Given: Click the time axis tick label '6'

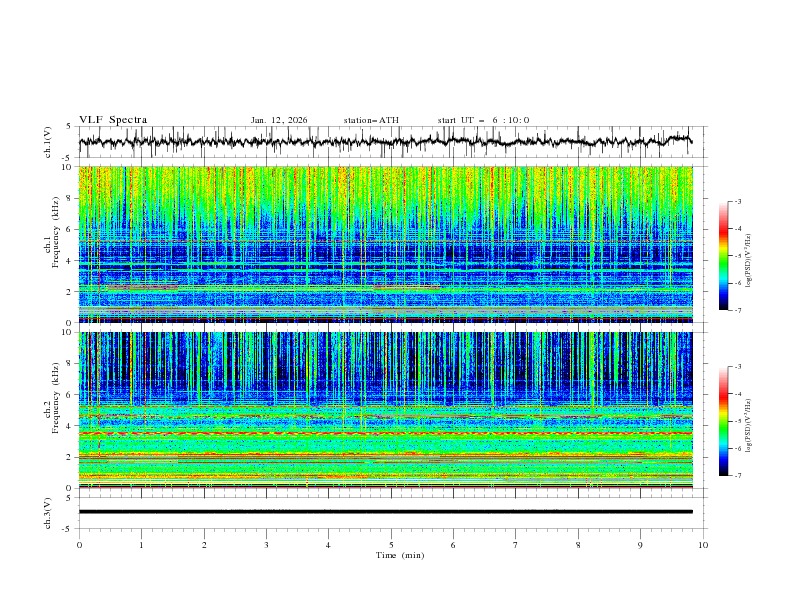Looking at the screenshot, I should point(454,545).
